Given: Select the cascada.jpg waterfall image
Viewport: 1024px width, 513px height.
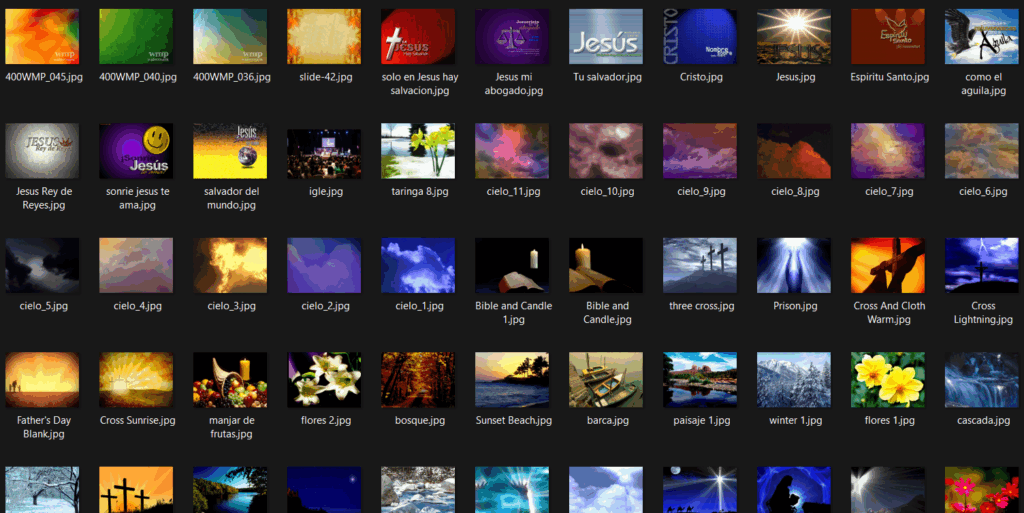Looking at the screenshot, I should pos(982,379).
